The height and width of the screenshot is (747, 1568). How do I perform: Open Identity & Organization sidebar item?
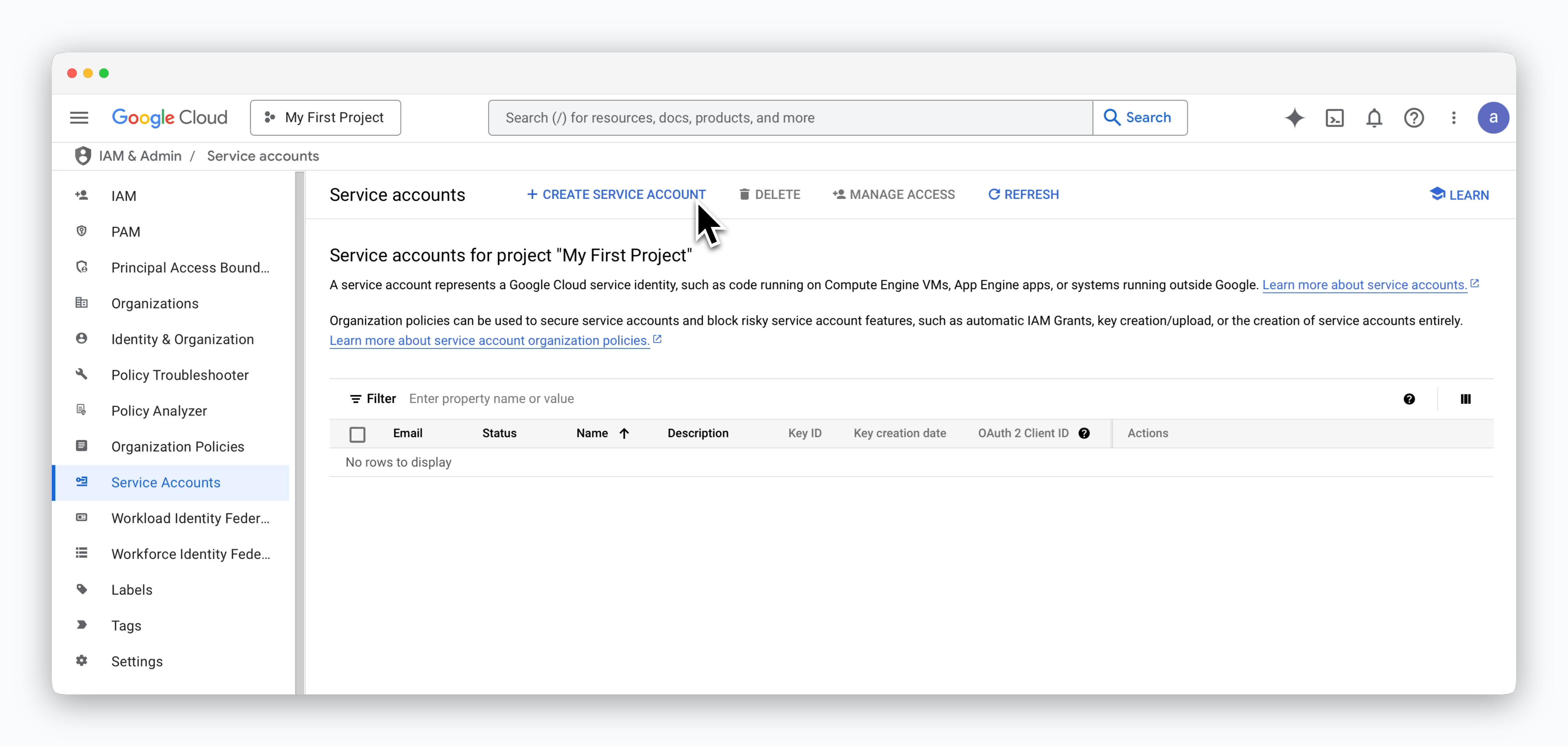click(x=170, y=339)
